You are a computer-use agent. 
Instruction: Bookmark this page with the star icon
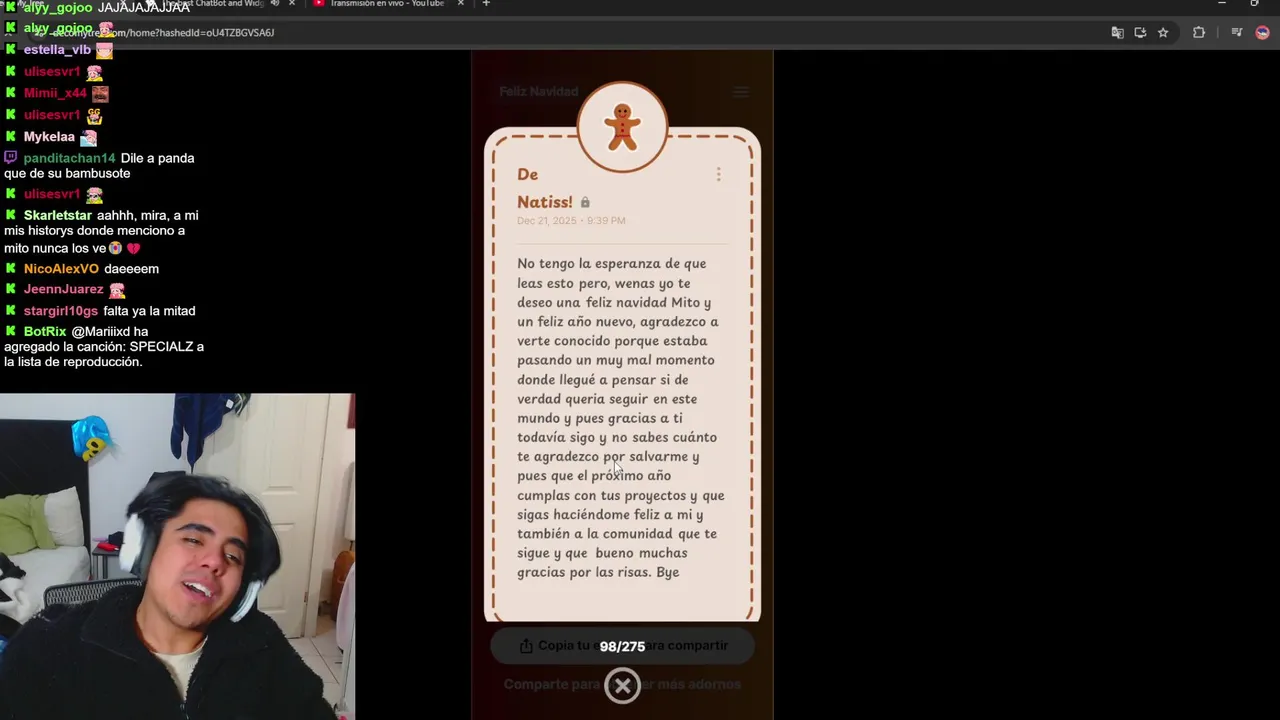point(1163,33)
